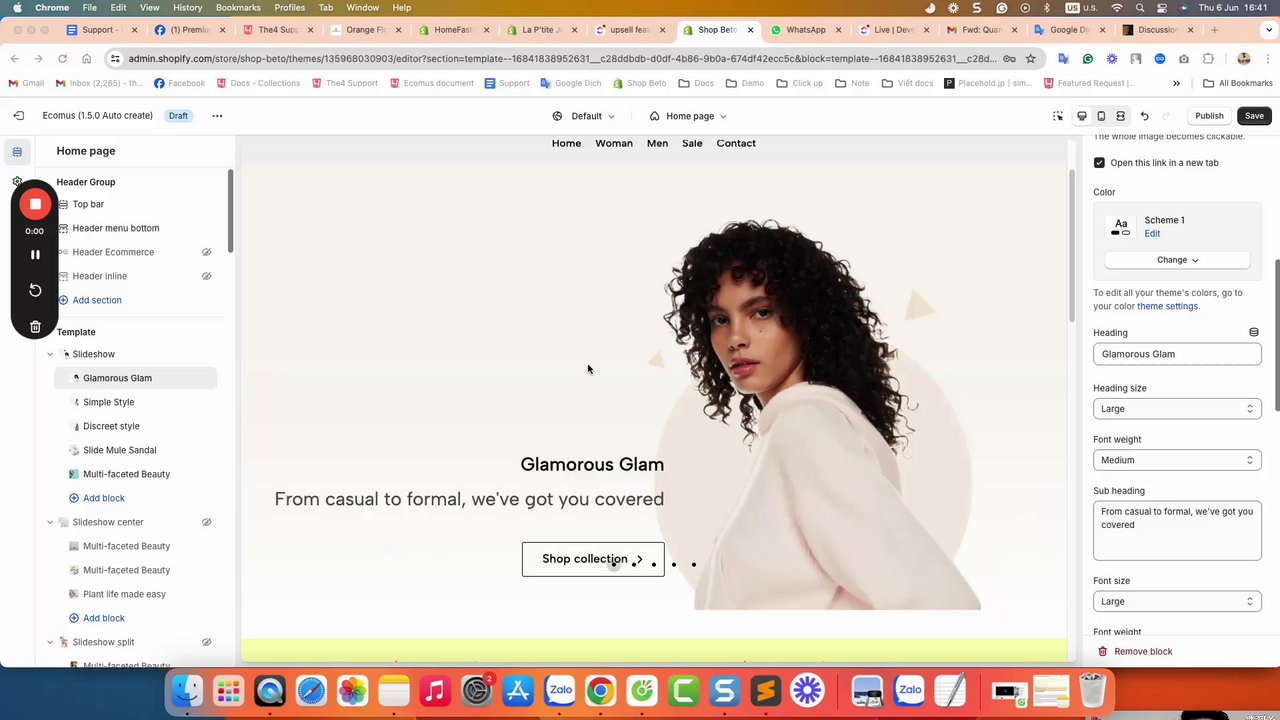
Task: Show the Slideshow center section
Action: 206,522
